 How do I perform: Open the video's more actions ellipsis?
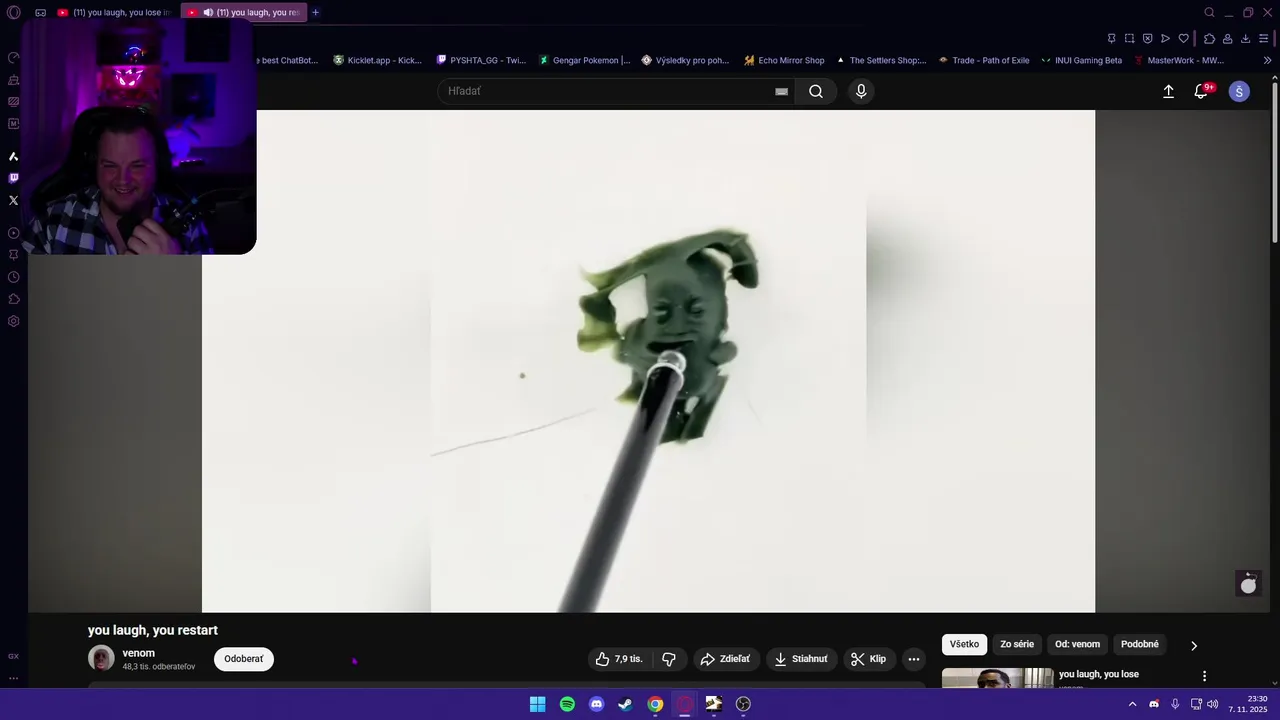point(913,659)
